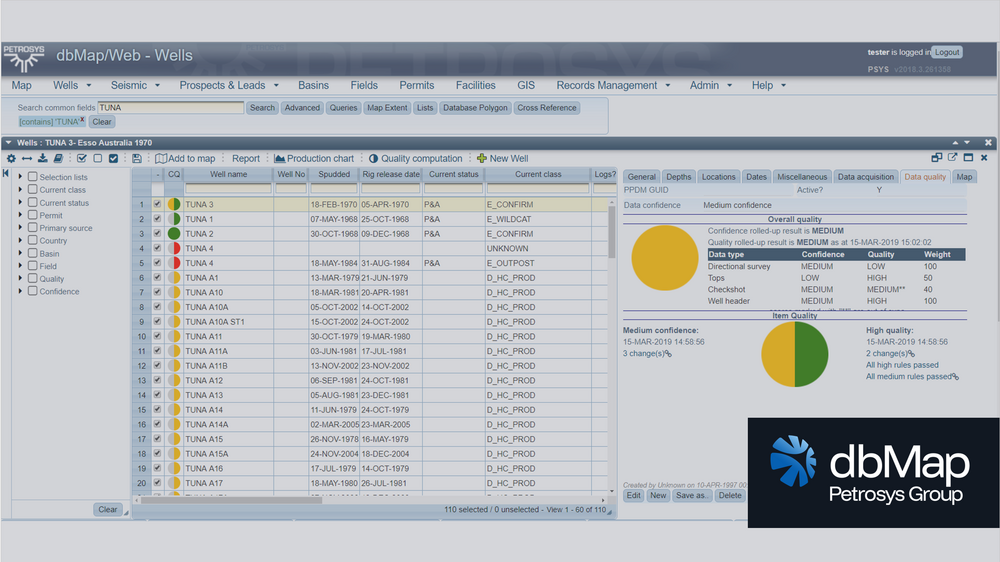This screenshot has width=1000, height=562.
Task: Click the filled checkbox invert-selection toolbar icon
Action: click(x=114, y=158)
